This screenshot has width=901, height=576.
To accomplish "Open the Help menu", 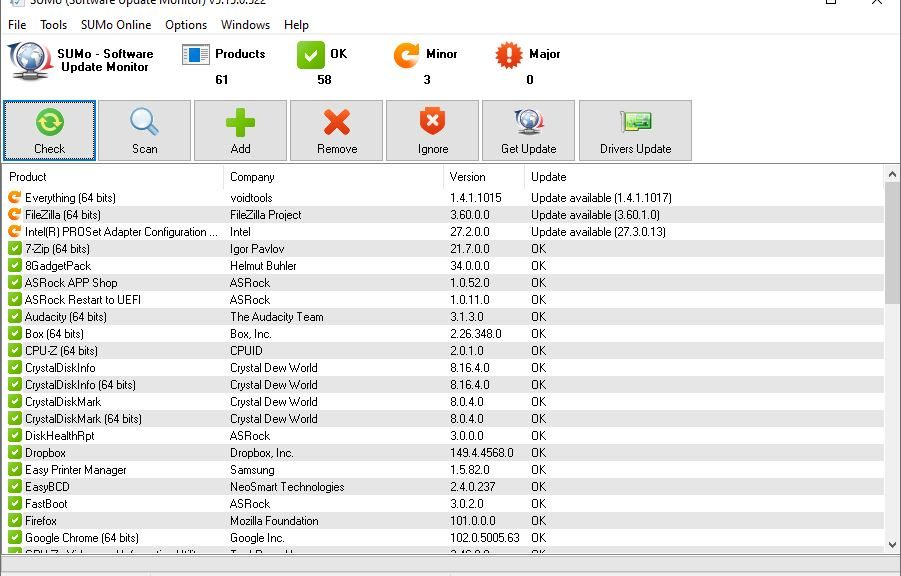I will point(296,25).
